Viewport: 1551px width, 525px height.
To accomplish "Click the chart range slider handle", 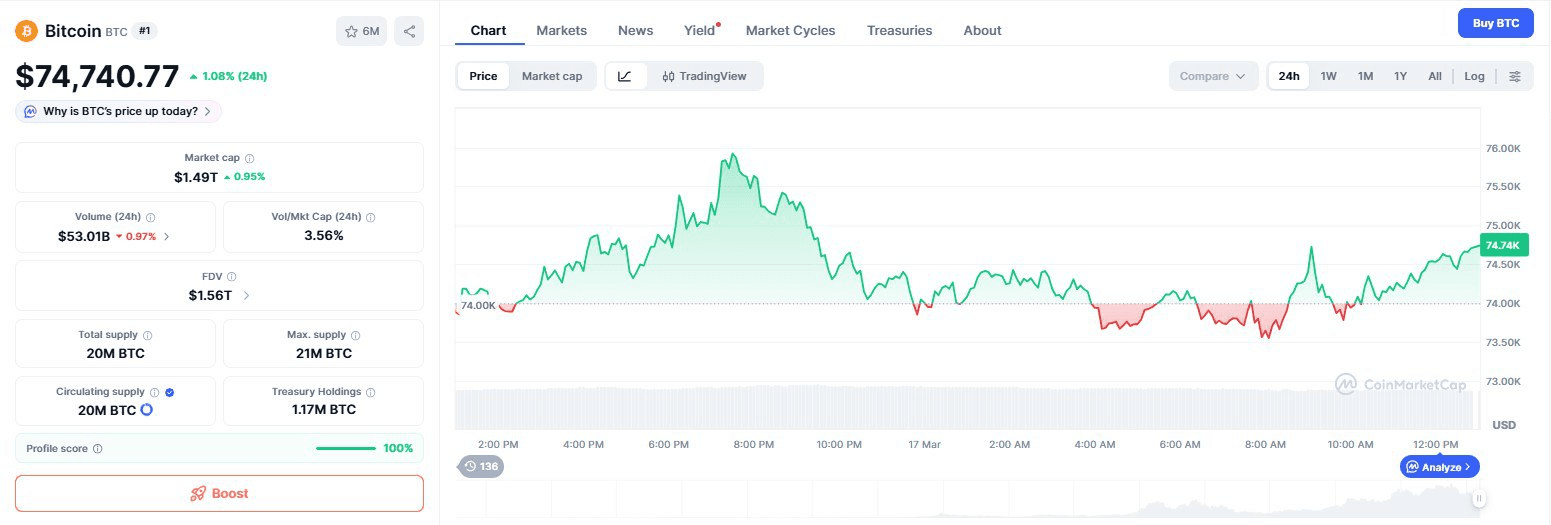I will (1478, 498).
